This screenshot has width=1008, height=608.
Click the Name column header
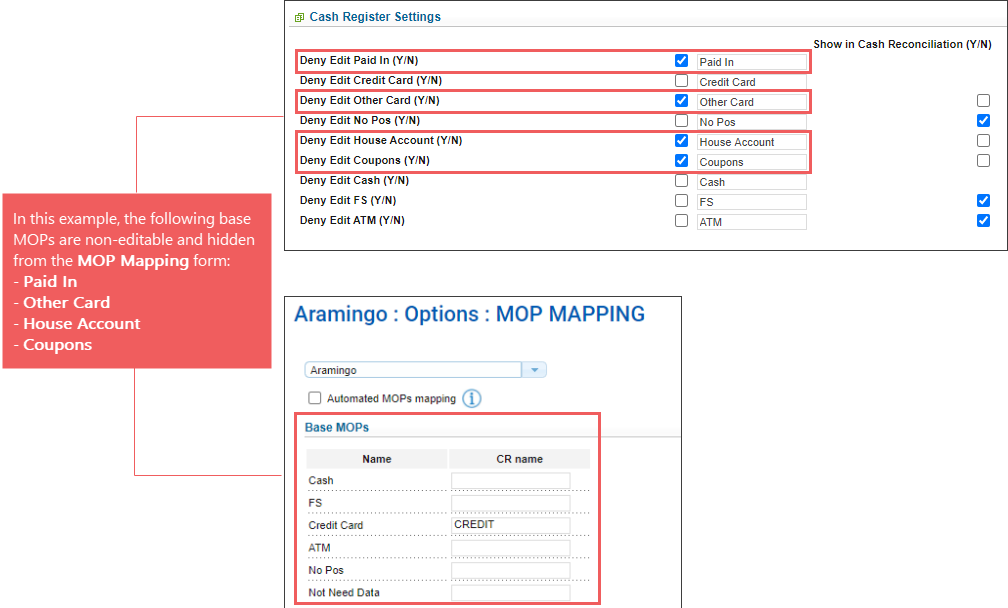click(376, 459)
